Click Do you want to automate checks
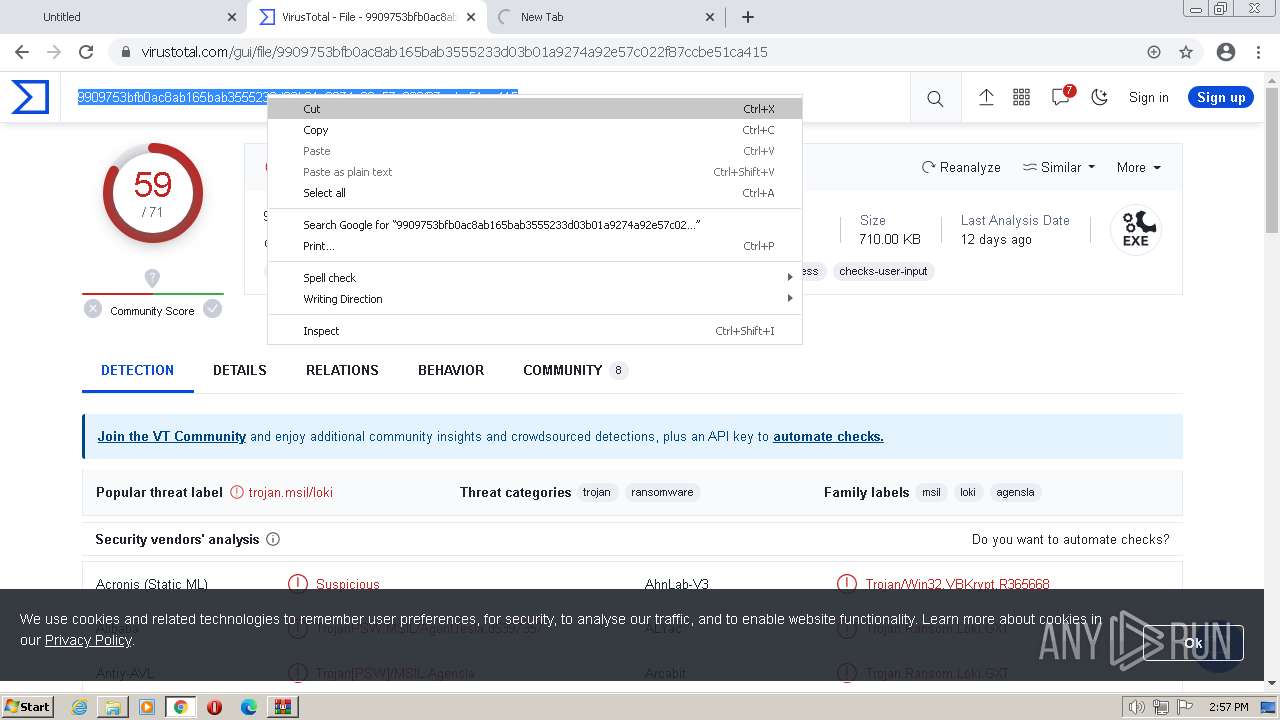This screenshot has width=1280, height=720. pos(1070,539)
